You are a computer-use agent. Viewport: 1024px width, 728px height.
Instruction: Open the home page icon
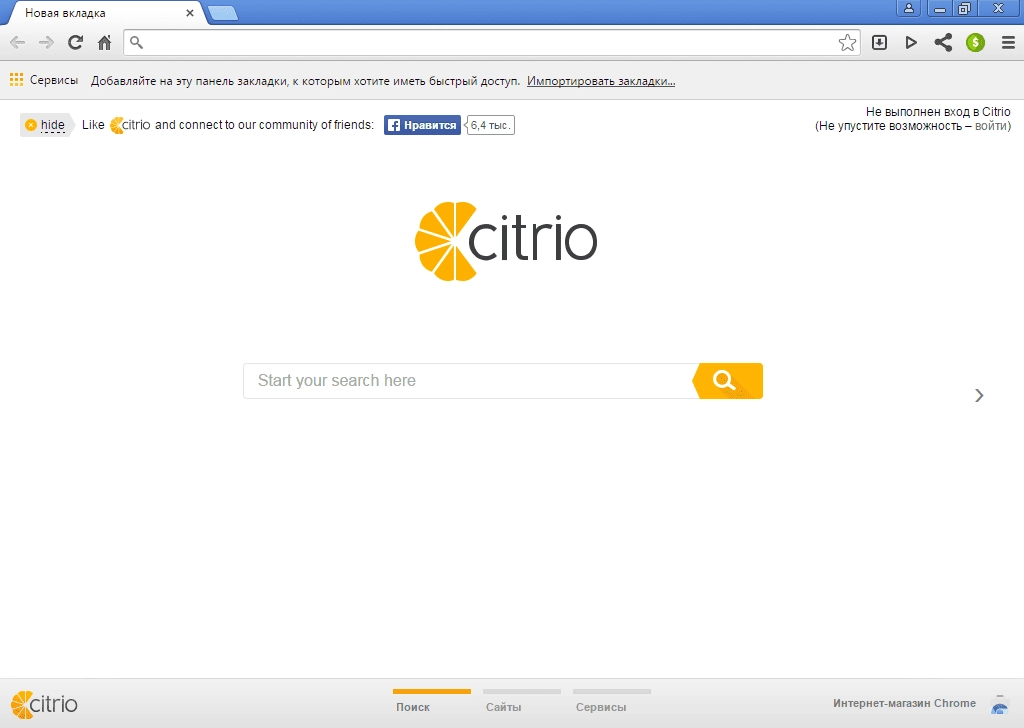[104, 43]
